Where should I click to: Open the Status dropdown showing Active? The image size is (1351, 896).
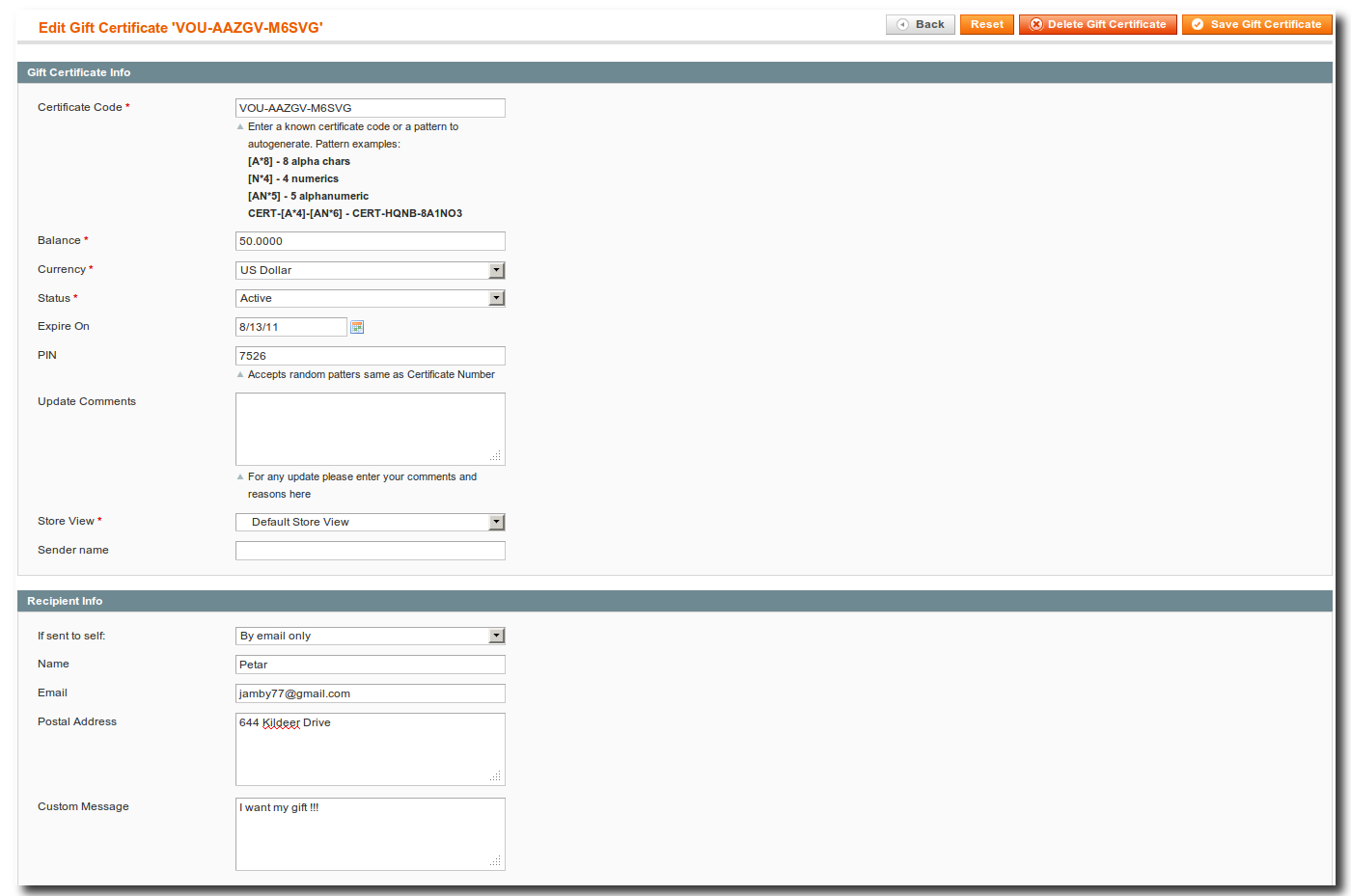pyautogui.click(x=371, y=298)
